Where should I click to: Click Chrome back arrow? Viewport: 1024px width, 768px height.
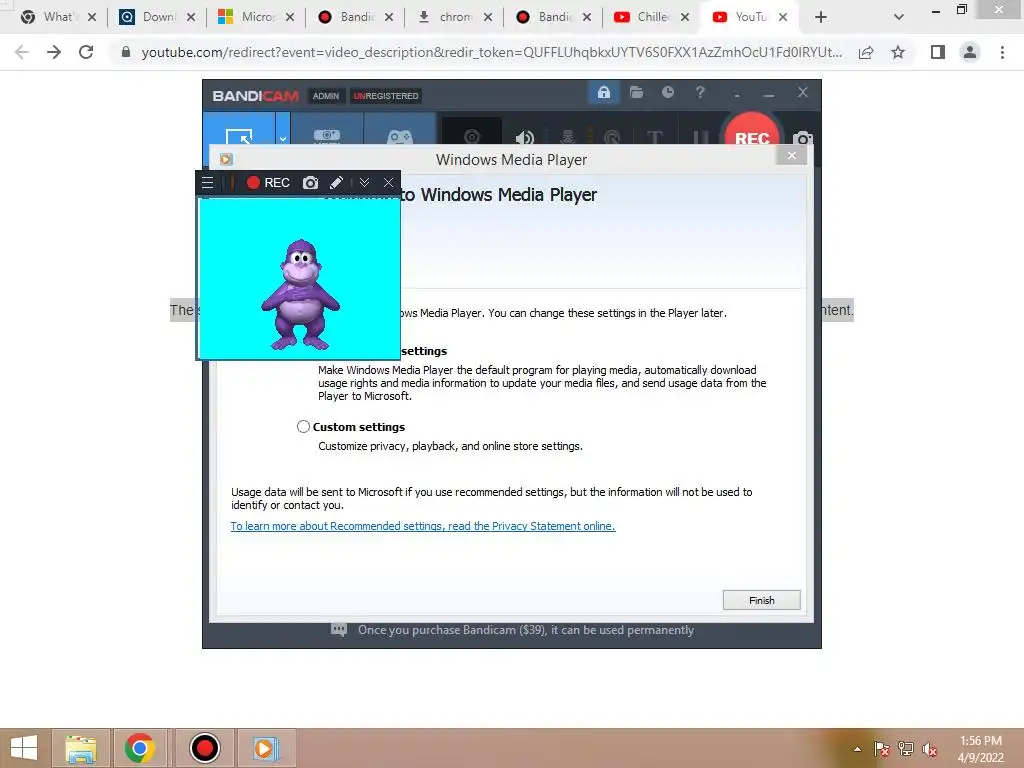(x=22, y=52)
